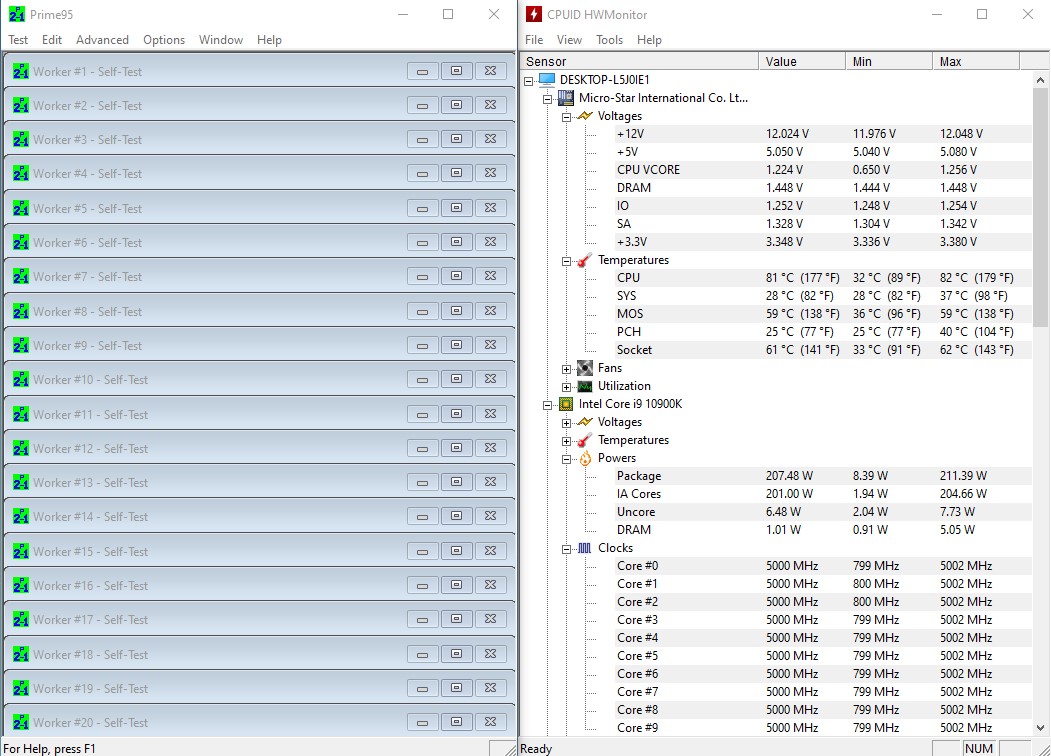This screenshot has width=1051, height=756.
Task: Close the Worker #13 Self-Test window
Action: [x=491, y=483]
